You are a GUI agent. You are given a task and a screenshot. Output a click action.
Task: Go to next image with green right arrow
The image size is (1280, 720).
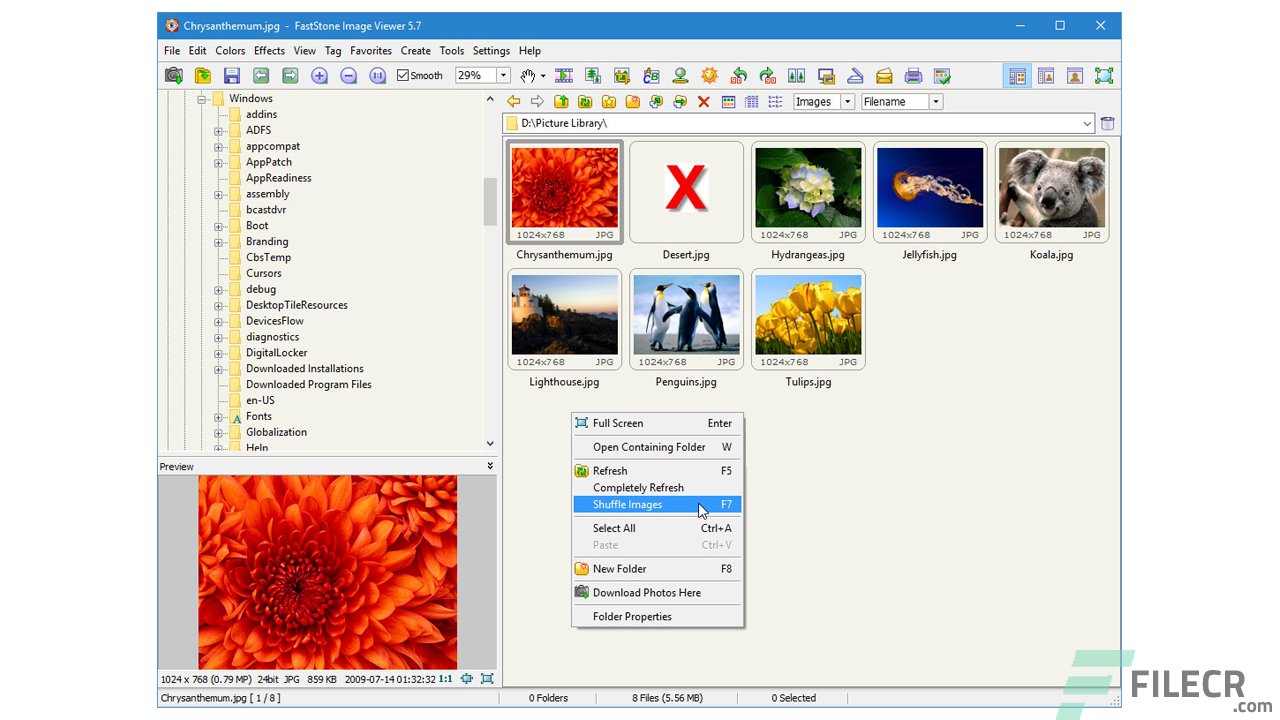(x=290, y=75)
